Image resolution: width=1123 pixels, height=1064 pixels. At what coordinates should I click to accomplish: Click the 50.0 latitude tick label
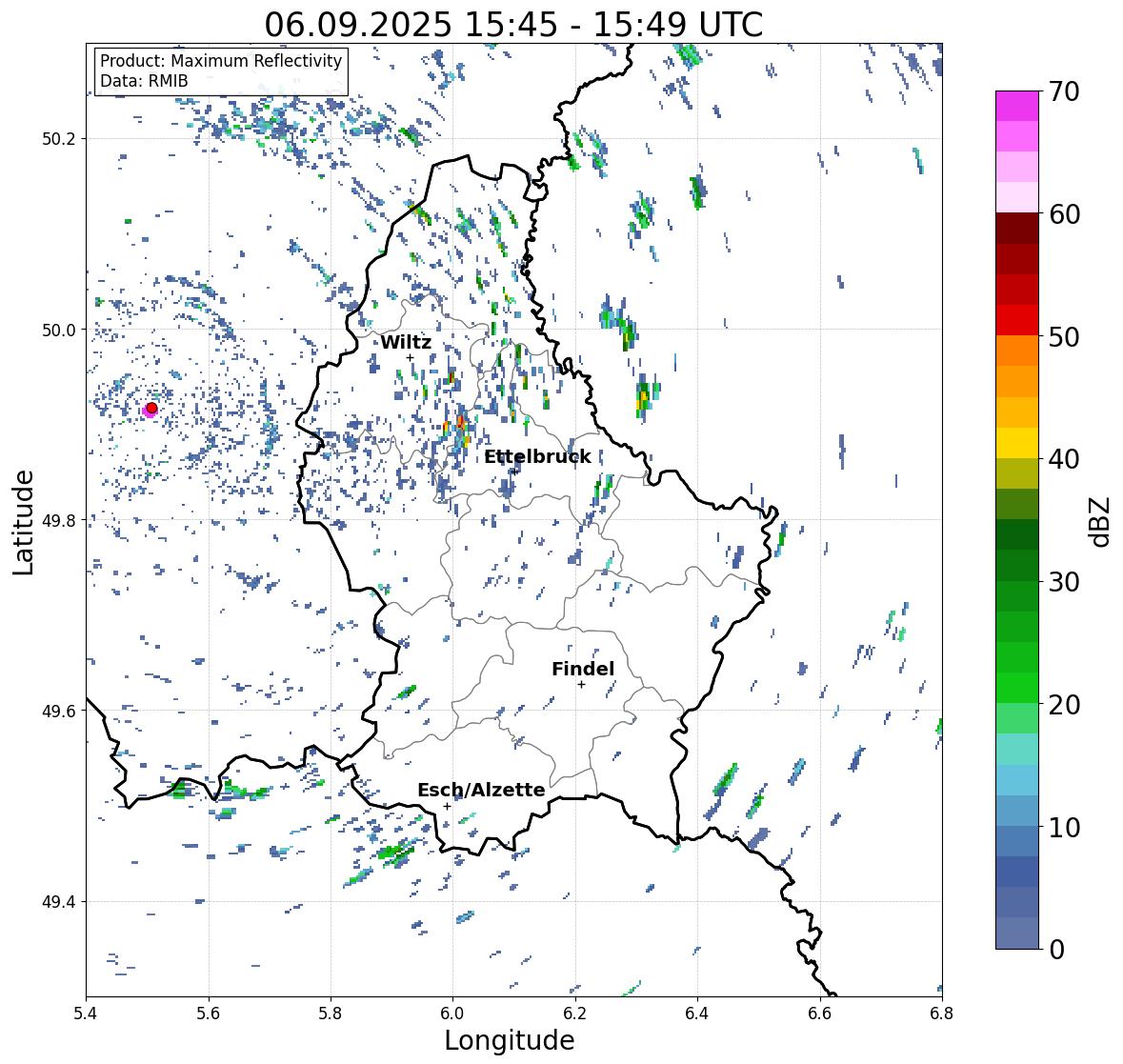pyautogui.click(x=59, y=331)
